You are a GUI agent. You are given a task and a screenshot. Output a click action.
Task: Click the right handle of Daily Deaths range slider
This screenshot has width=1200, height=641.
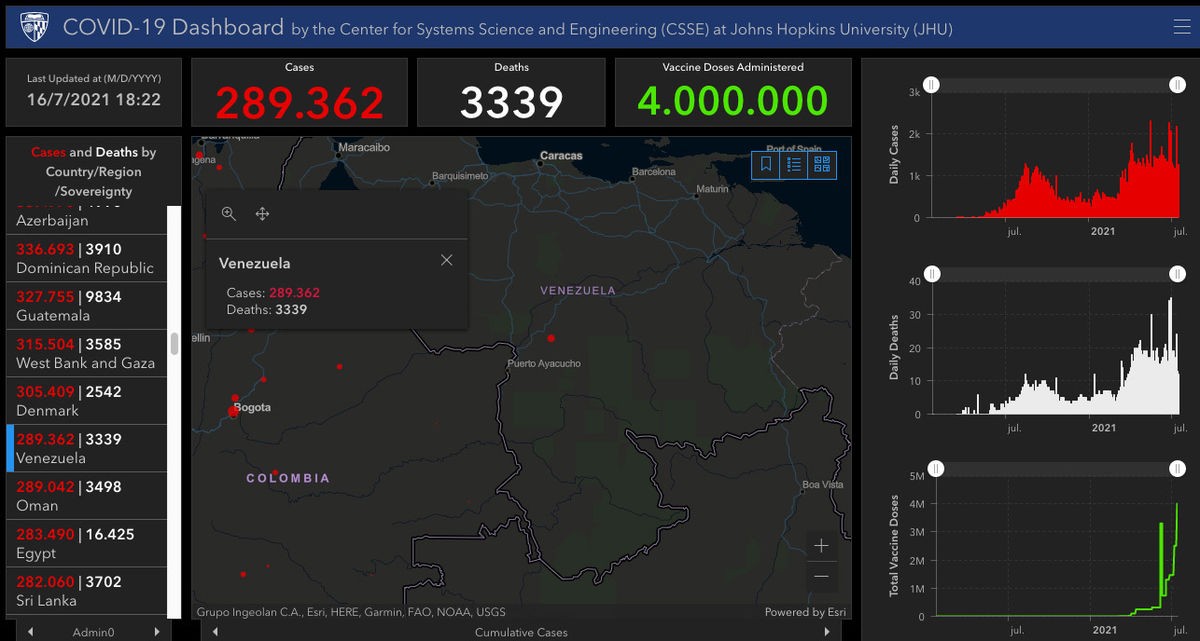point(1178,274)
